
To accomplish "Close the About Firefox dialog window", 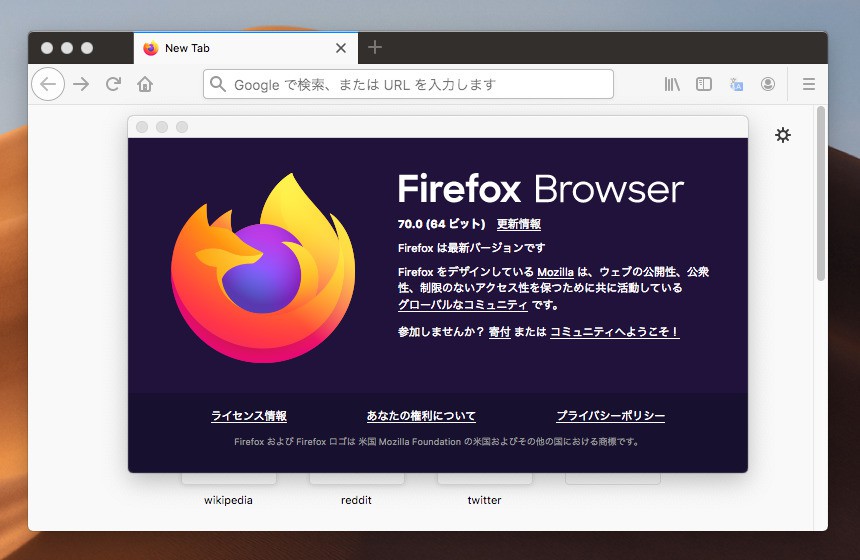I will click(x=142, y=127).
